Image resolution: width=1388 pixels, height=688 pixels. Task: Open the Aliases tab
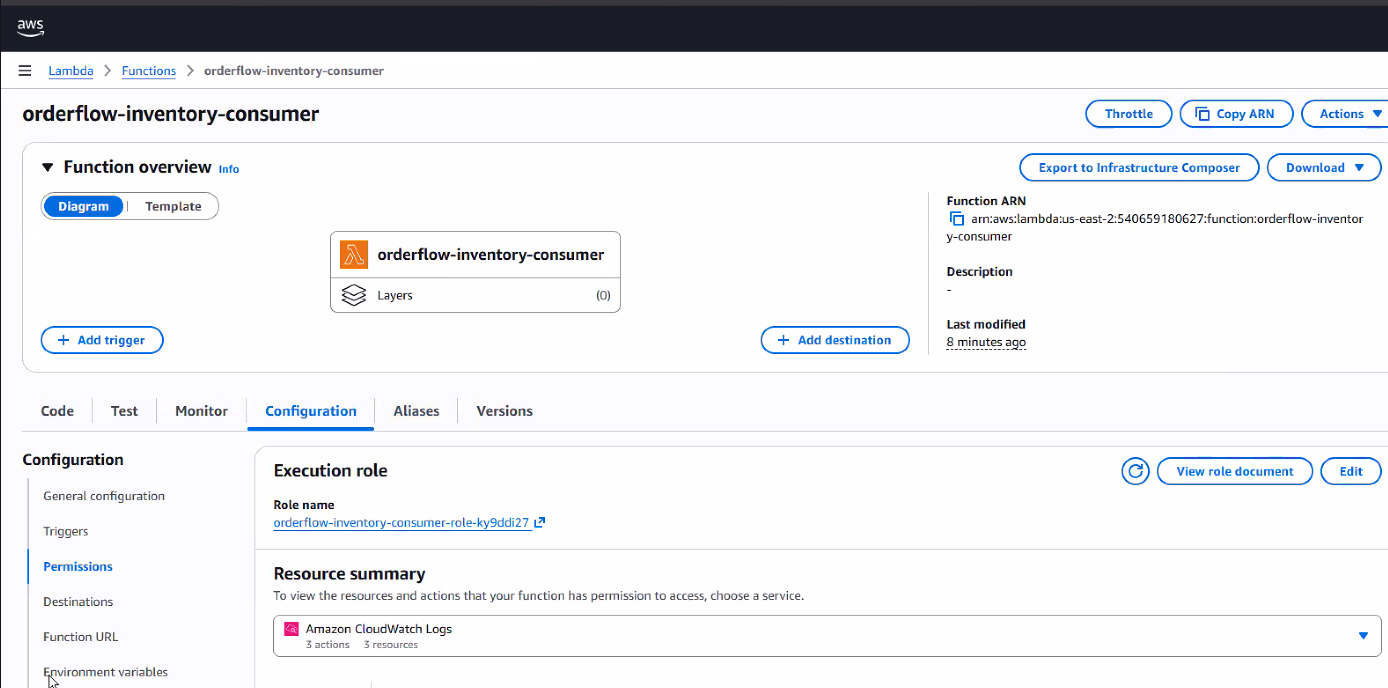[x=416, y=411]
